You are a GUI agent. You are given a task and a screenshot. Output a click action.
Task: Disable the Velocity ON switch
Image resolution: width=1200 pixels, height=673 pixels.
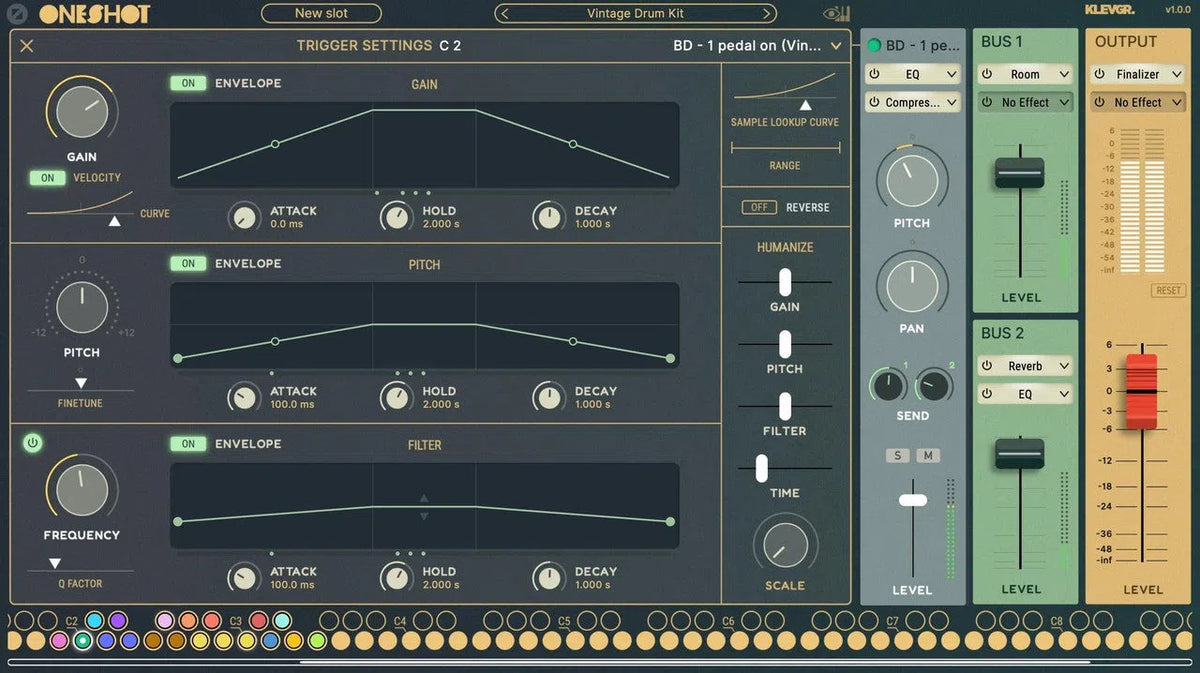47,178
